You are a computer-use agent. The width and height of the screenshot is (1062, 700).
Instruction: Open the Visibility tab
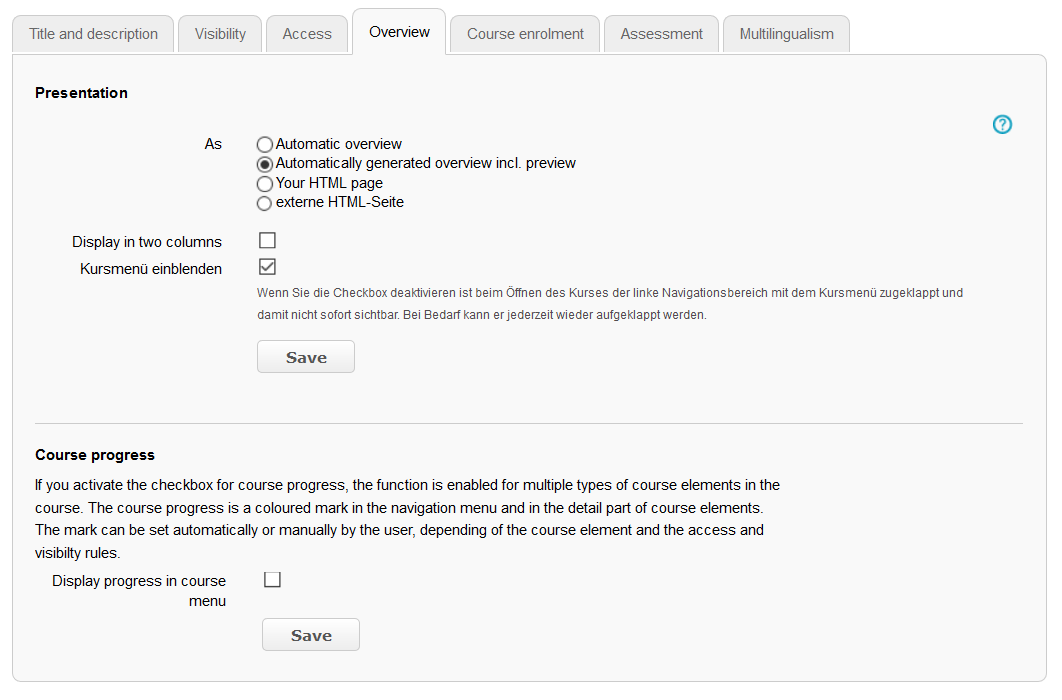(219, 33)
